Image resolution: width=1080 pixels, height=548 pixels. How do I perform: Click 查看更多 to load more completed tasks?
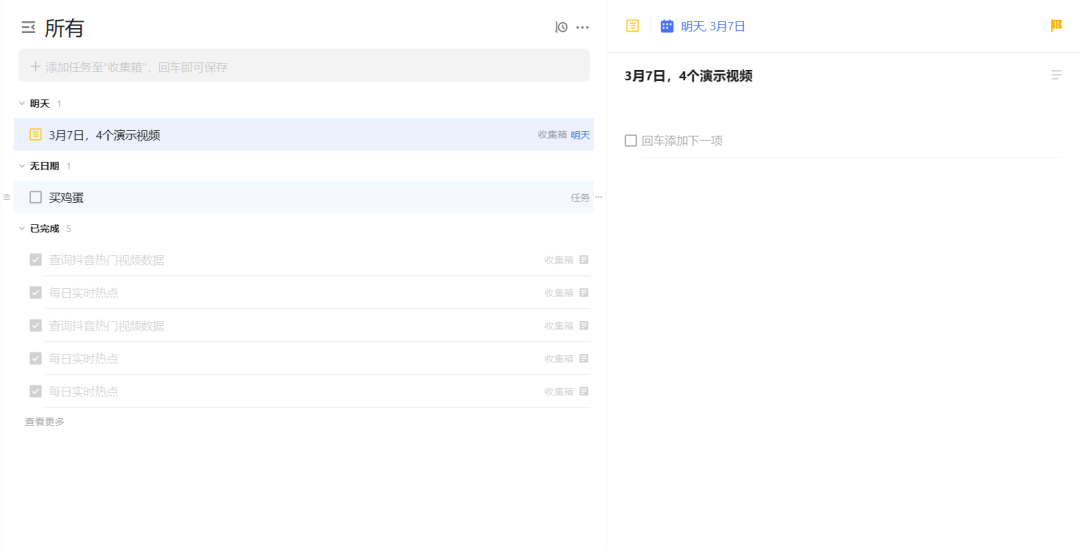point(45,422)
